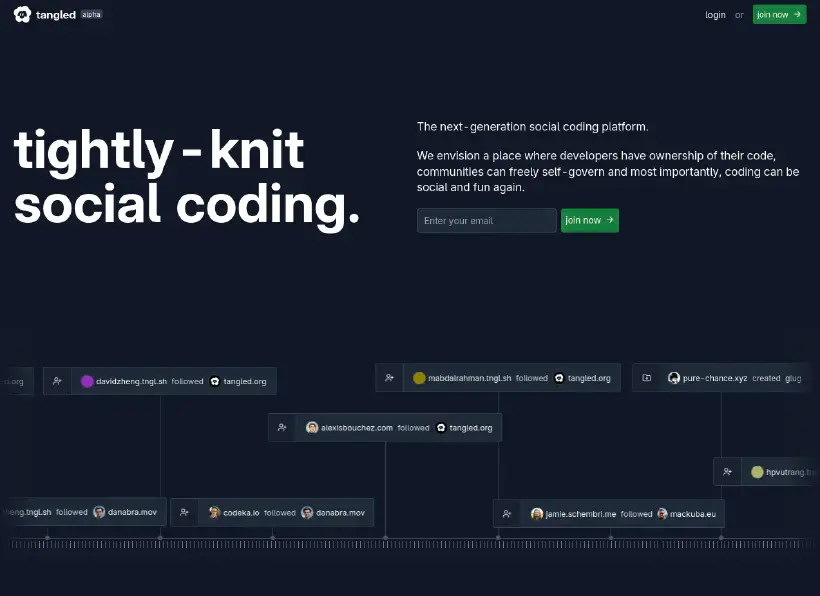Click purple avatar of davidzheng.tngl.sh
820x596 pixels.
tap(87, 382)
